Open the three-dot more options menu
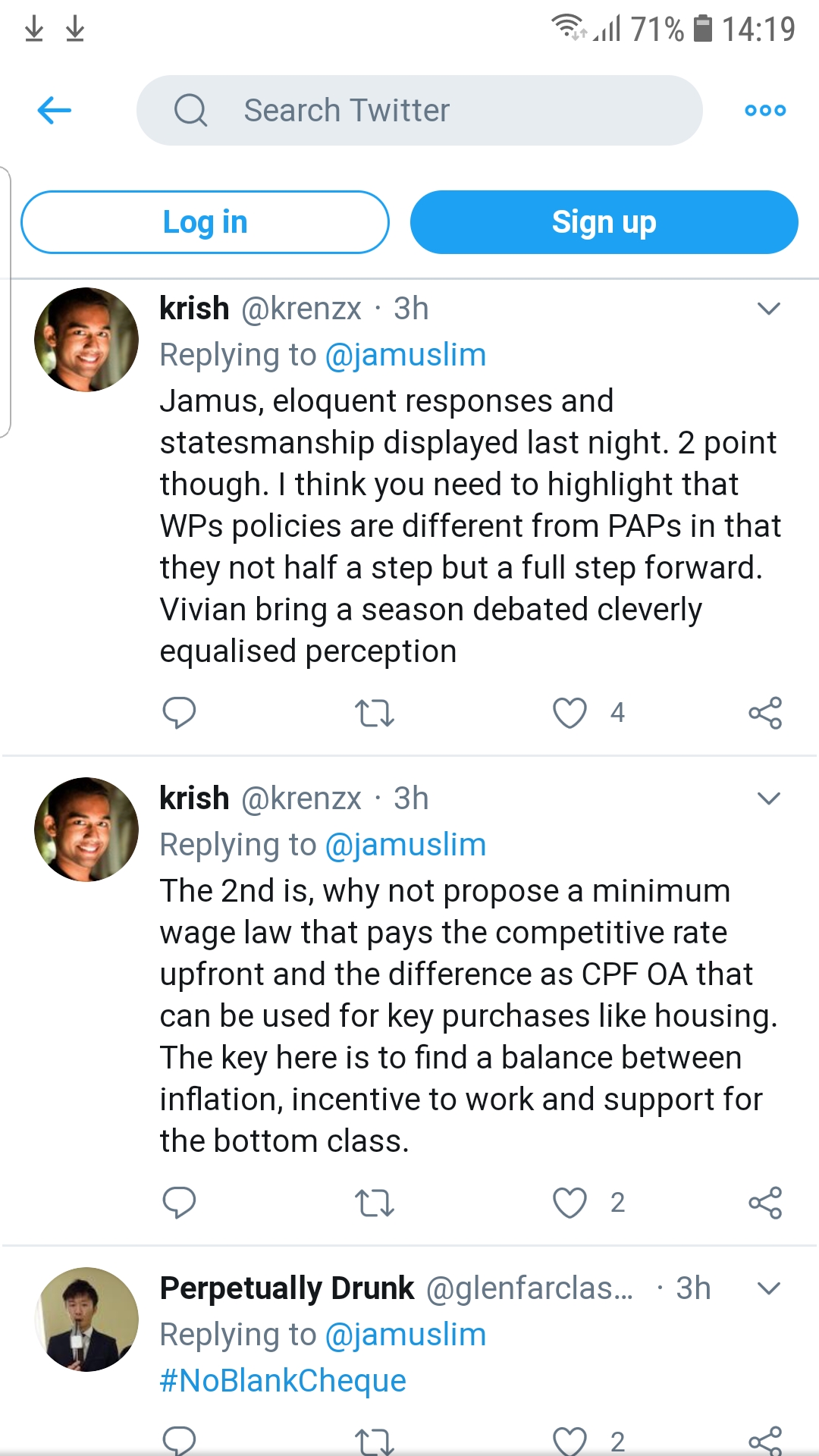The image size is (819, 1456). pos(765,111)
